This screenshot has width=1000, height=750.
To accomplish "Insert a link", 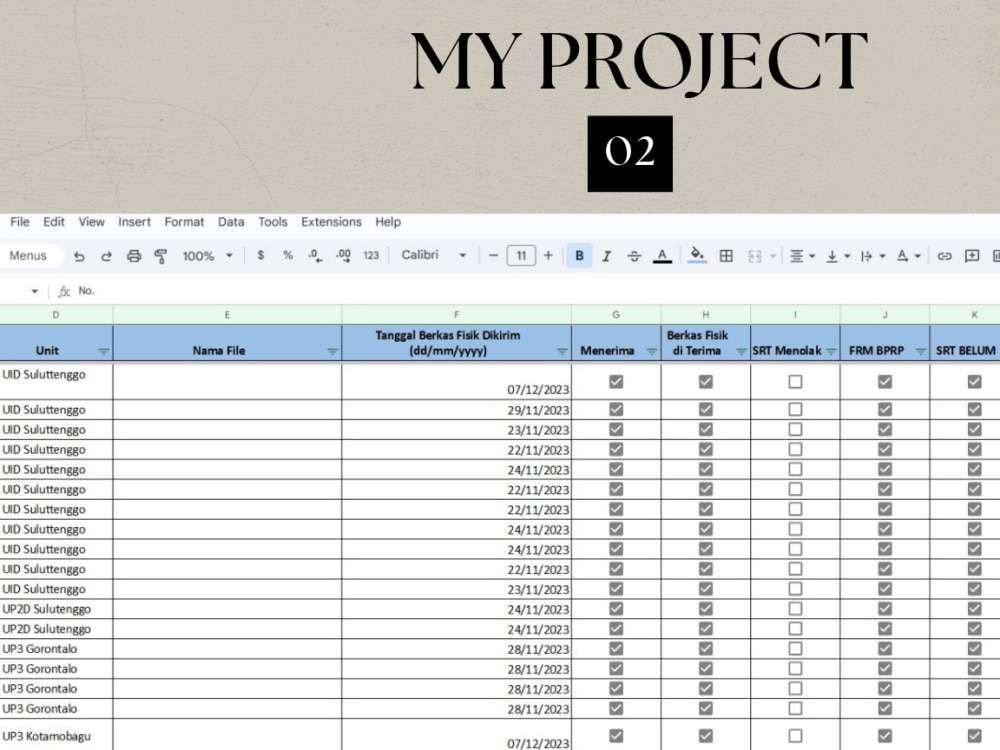I will pos(944,256).
